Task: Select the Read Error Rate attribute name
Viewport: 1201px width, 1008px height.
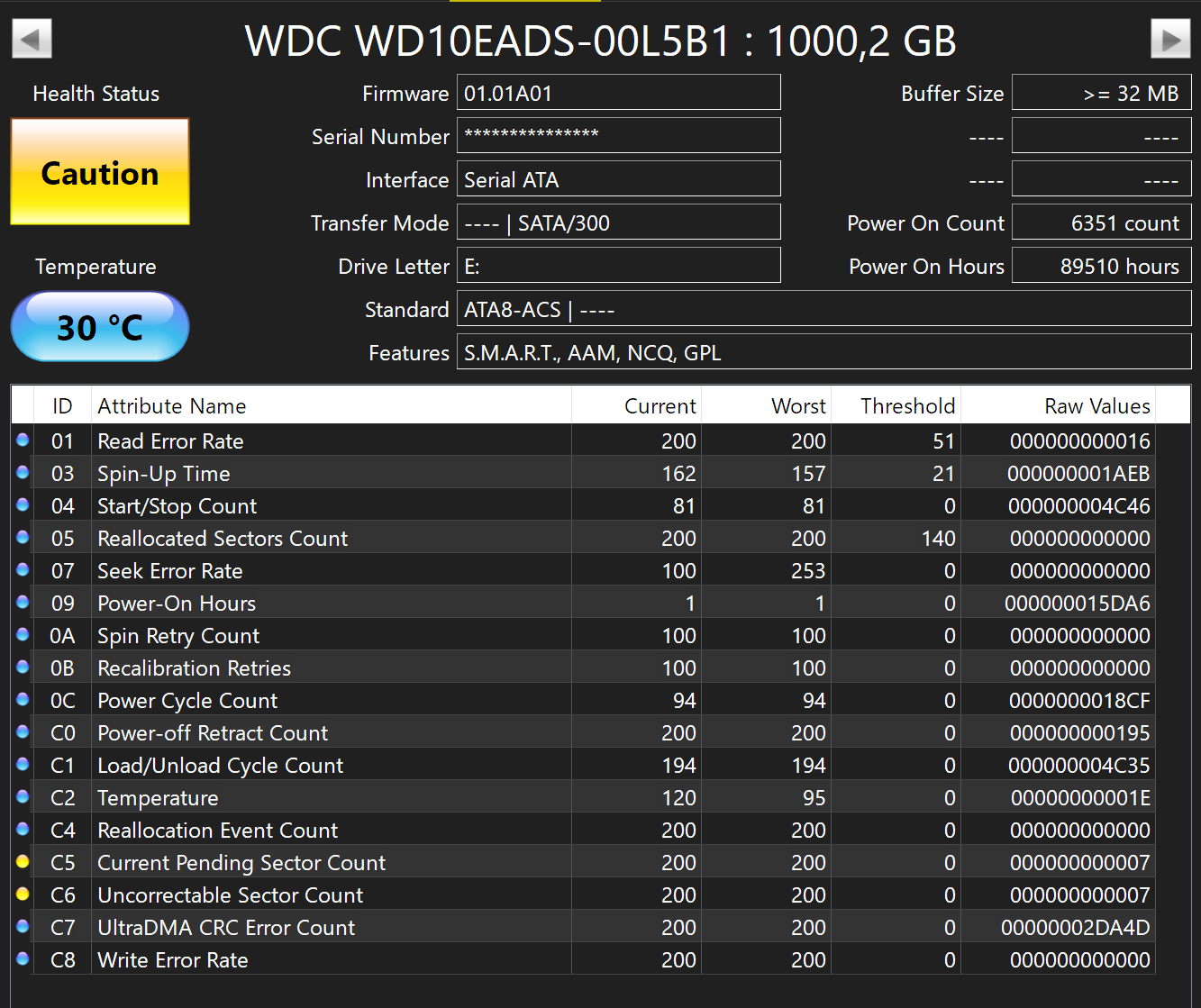Action: (170, 441)
